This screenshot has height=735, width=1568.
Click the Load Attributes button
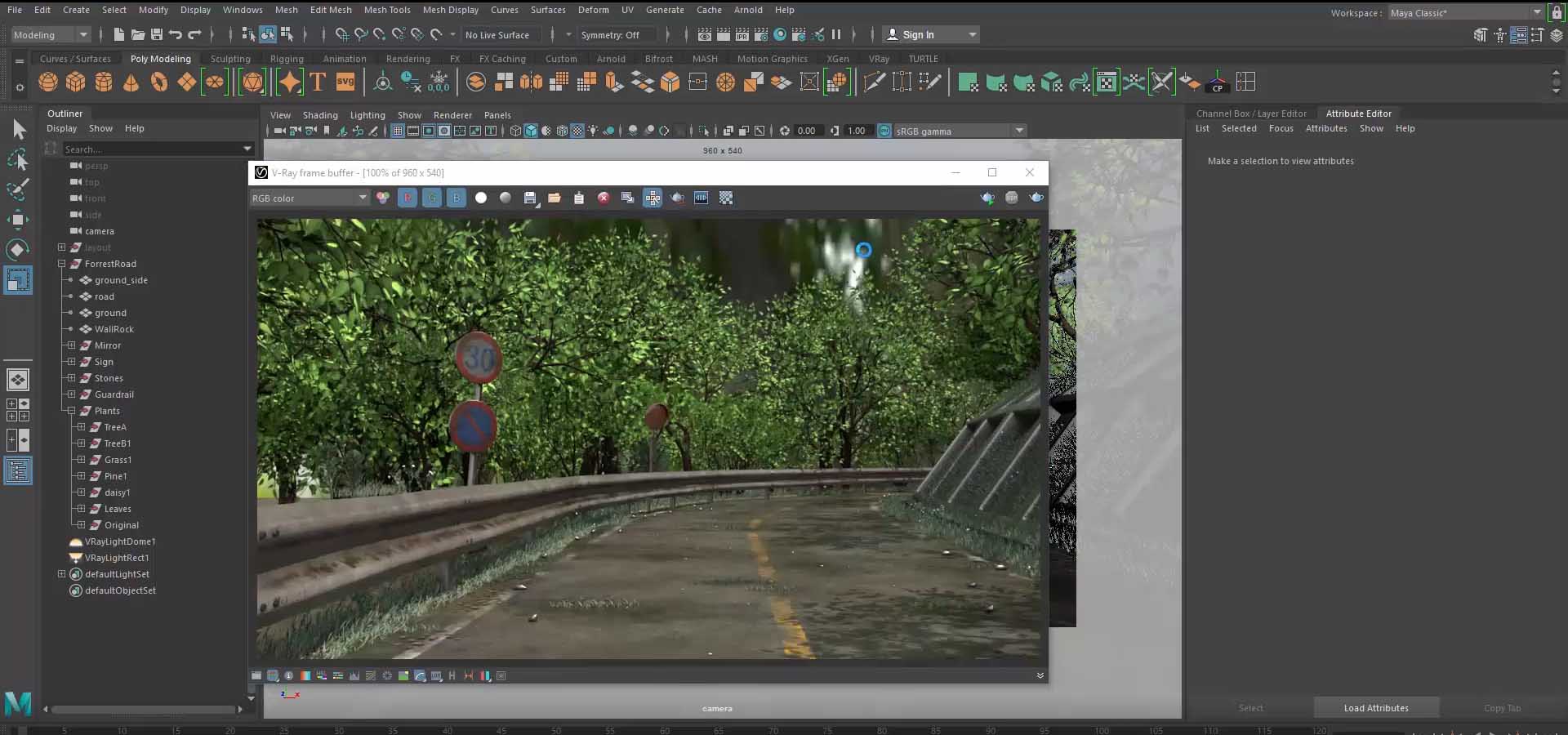(1375, 708)
